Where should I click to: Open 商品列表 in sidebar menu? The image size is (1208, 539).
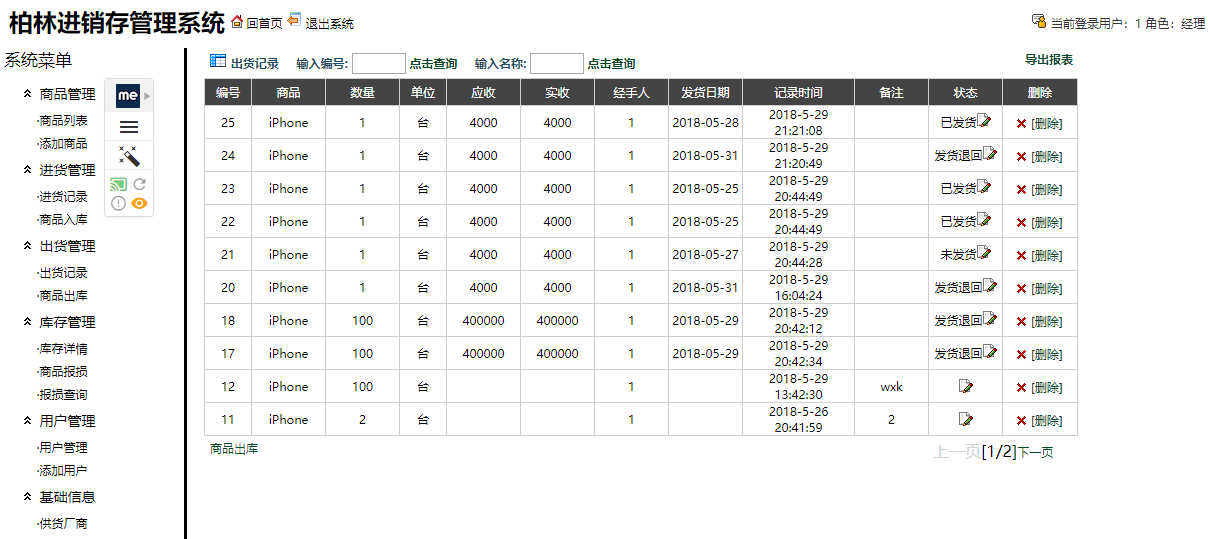[63, 120]
